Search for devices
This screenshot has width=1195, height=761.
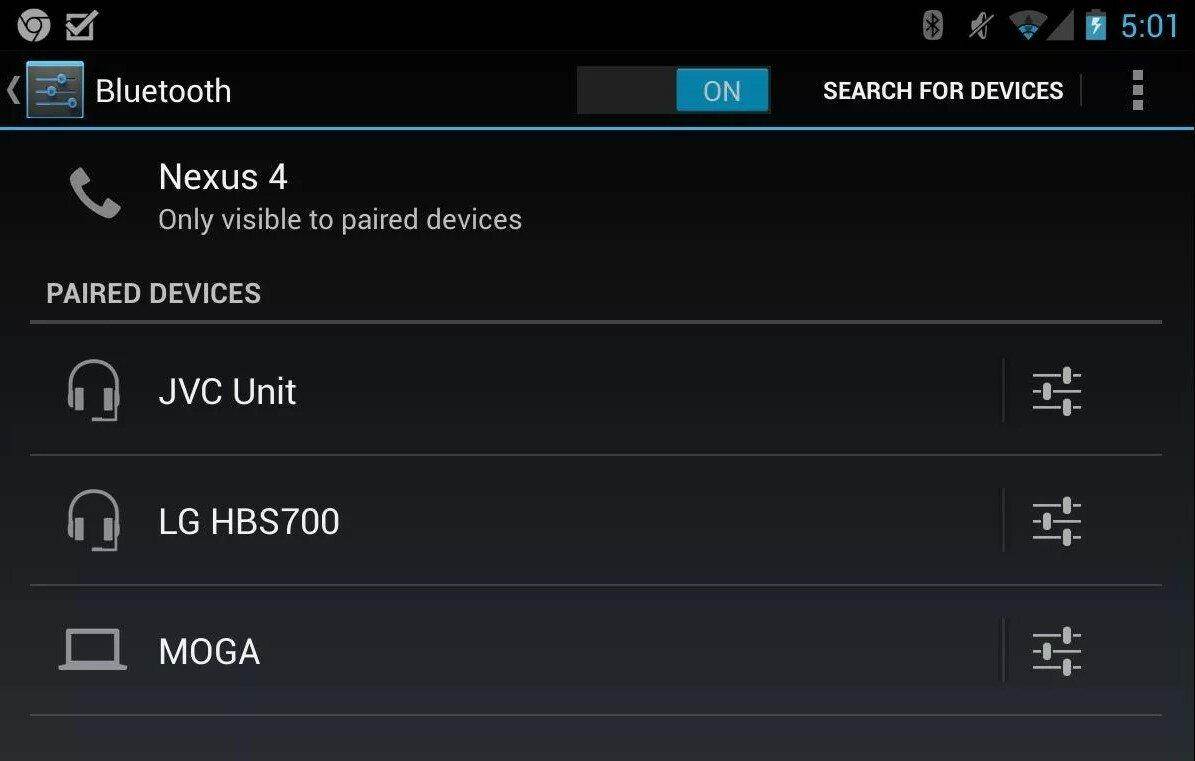click(x=942, y=91)
